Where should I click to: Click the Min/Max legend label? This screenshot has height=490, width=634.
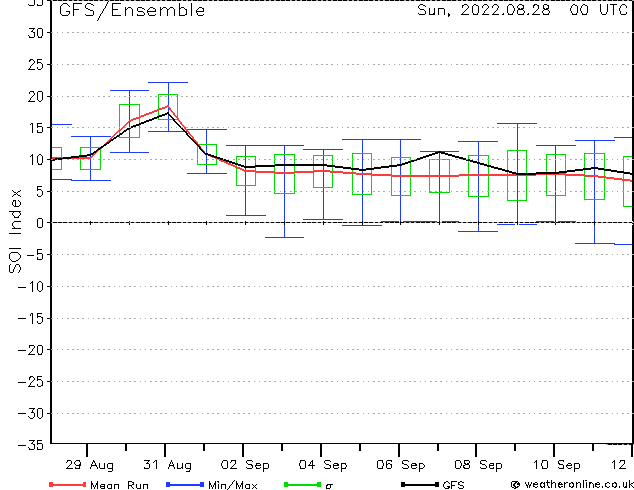(233, 485)
